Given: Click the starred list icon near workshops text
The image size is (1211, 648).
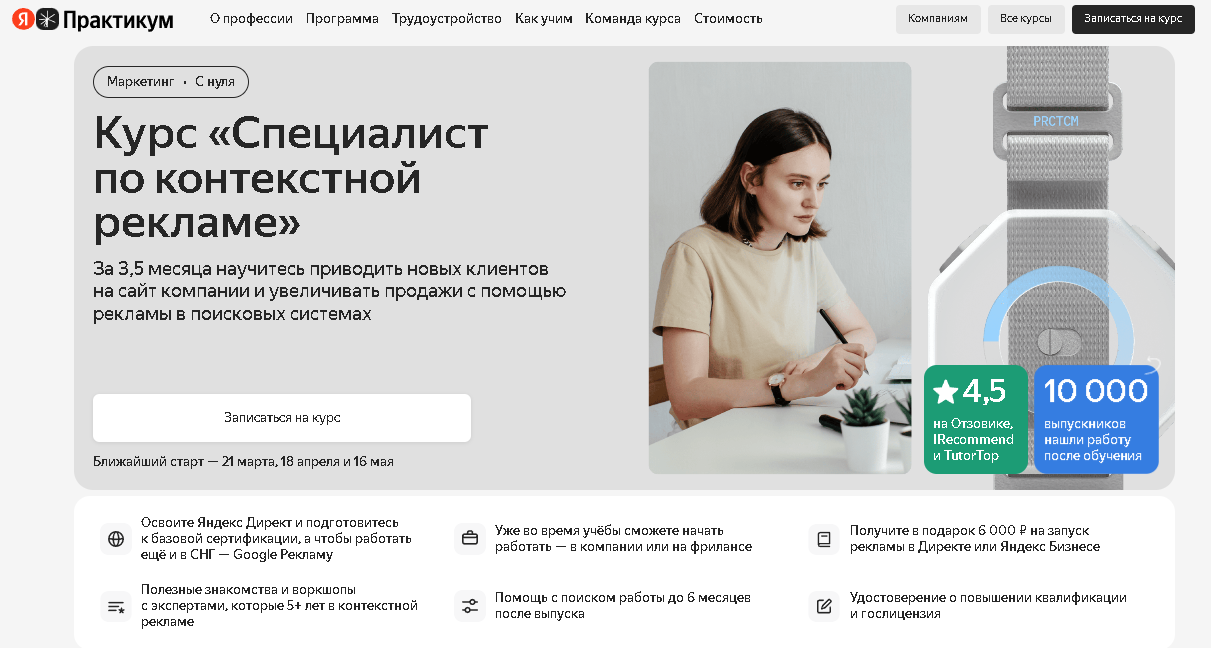Looking at the screenshot, I should [x=116, y=606].
